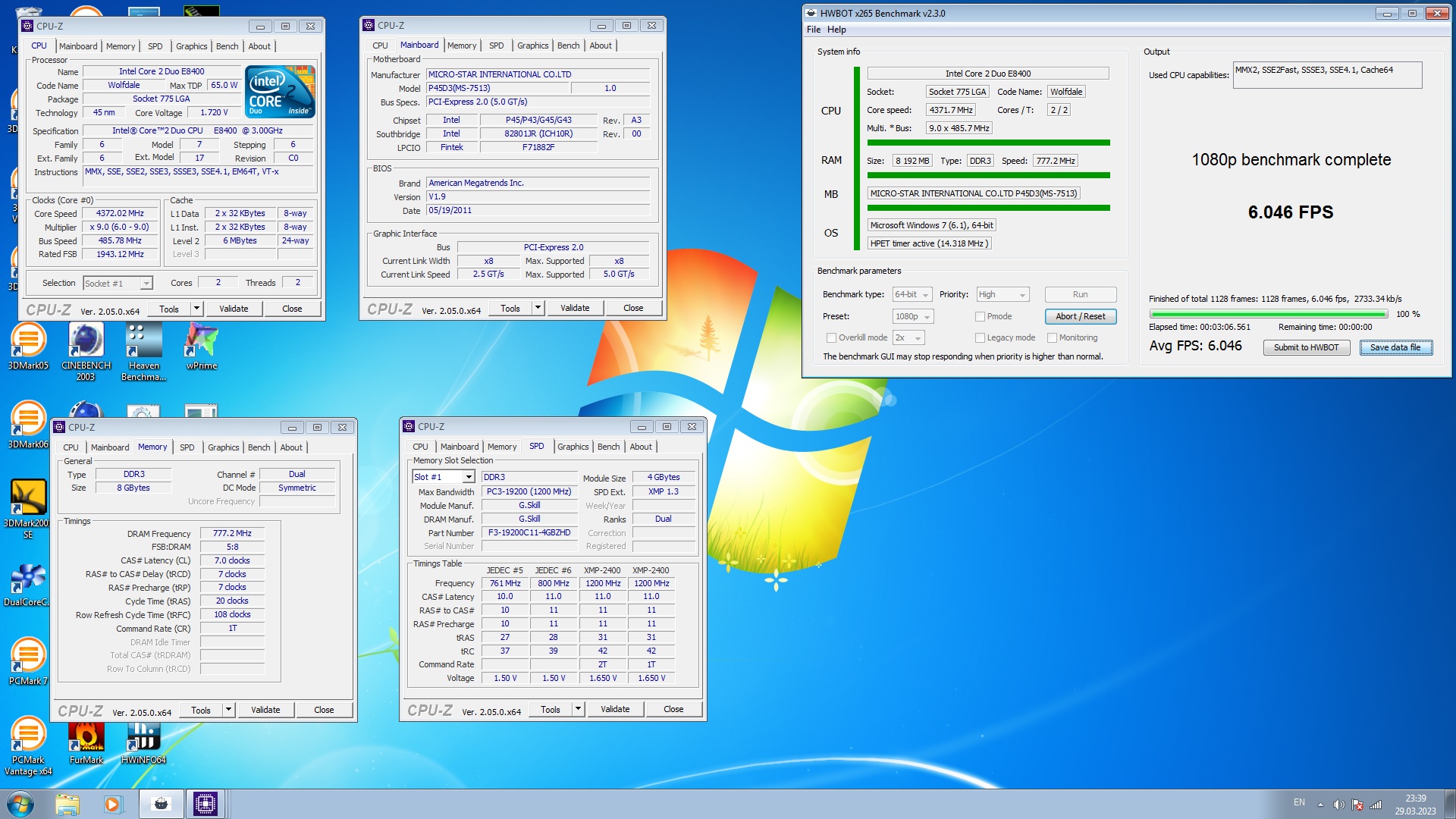Viewport: 1456px width, 819px height.
Task: Click the volume speaker tray icon
Action: pos(1338,805)
